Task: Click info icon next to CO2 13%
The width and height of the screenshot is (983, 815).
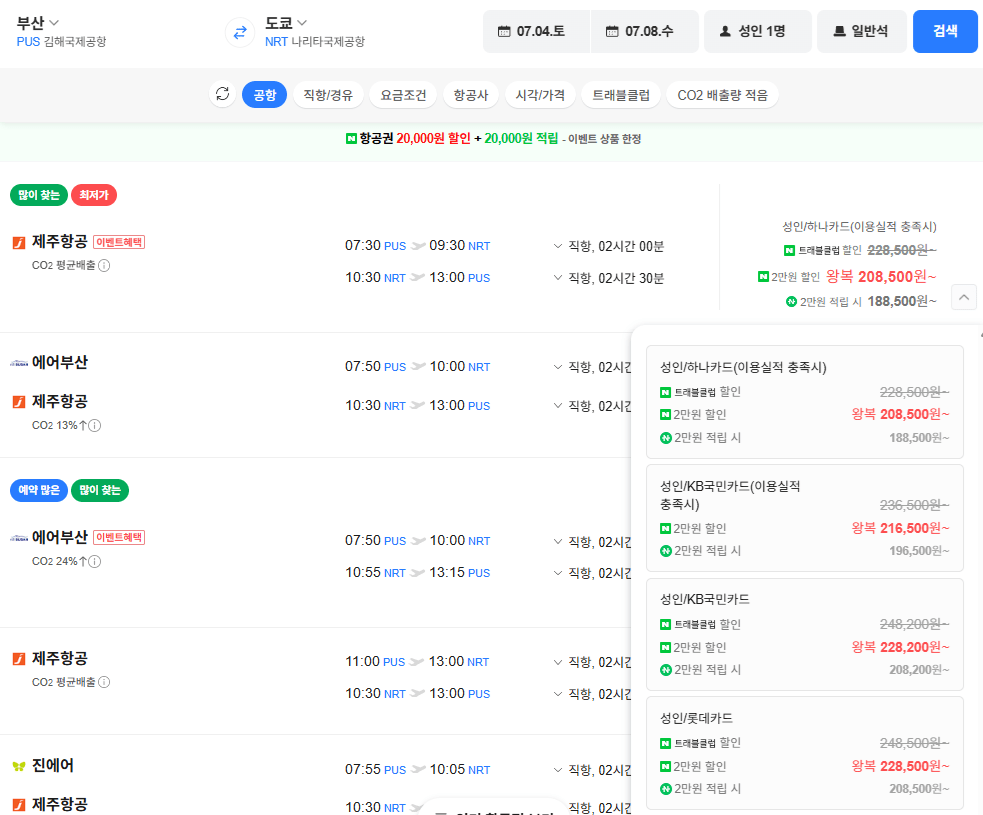Action: (x=95, y=426)
